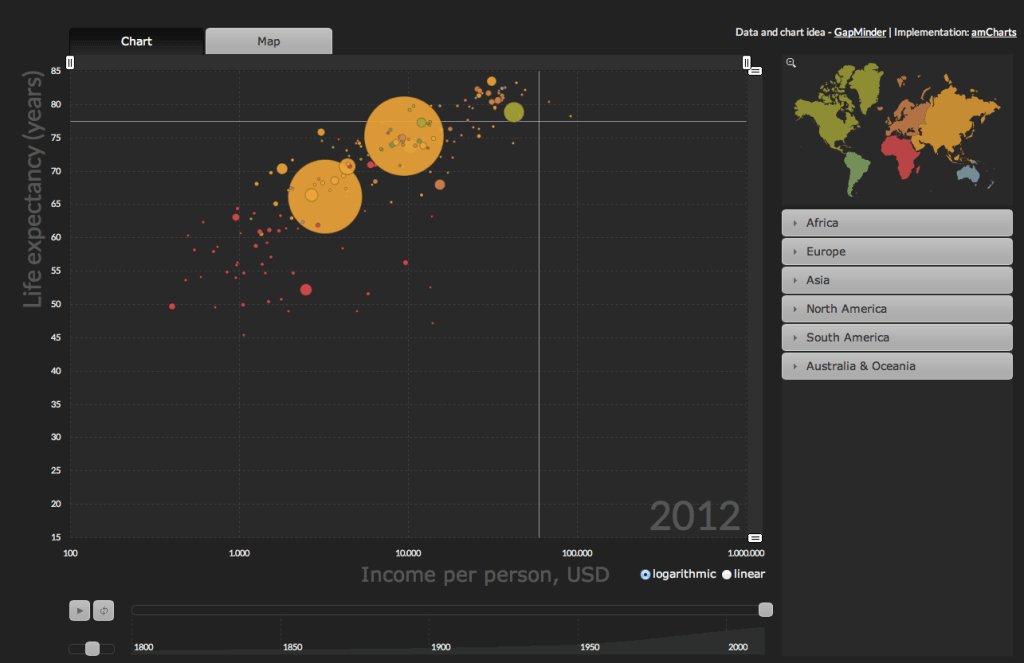
Task: Click the top grip of vertical scrollbar
Action: pos(755,71)
